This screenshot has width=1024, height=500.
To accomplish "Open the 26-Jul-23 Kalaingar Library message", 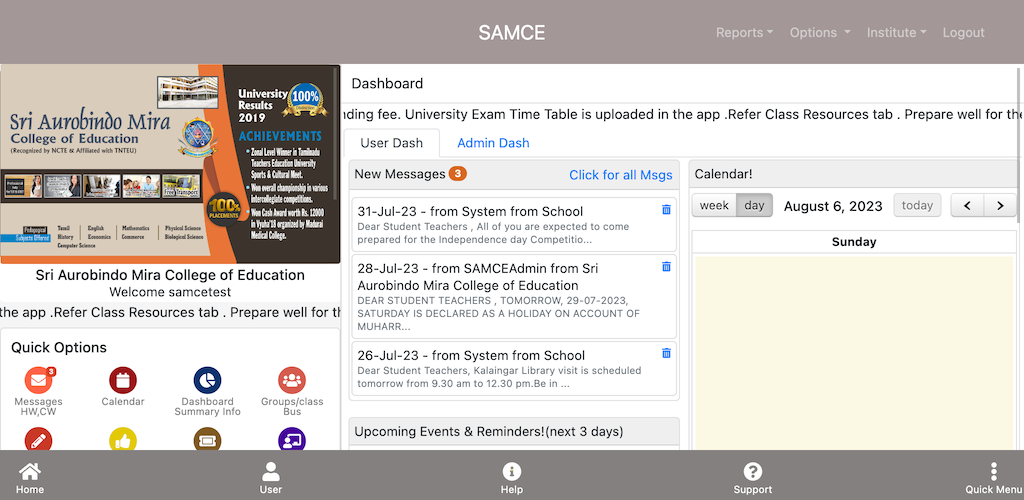I will [514, 368].
